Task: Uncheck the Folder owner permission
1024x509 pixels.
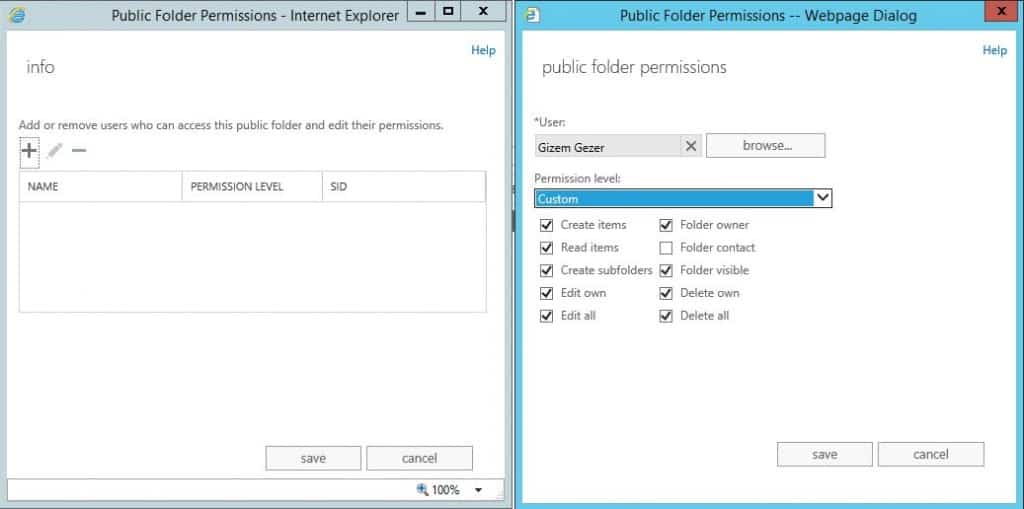Action: click(x=666, y=225)
